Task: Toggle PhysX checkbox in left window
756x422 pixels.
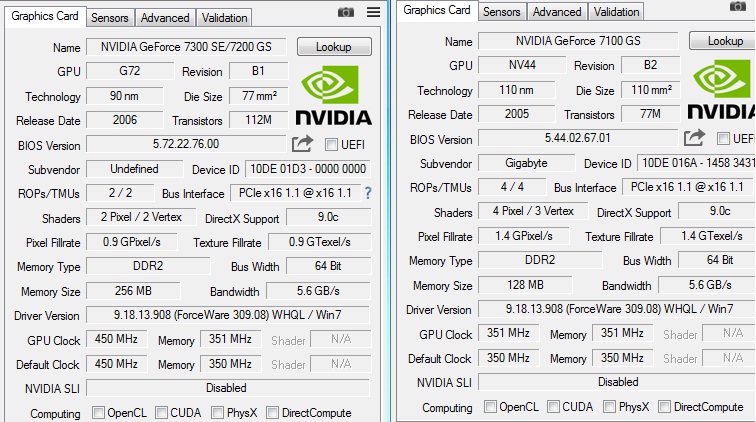Action: (217, 412)
